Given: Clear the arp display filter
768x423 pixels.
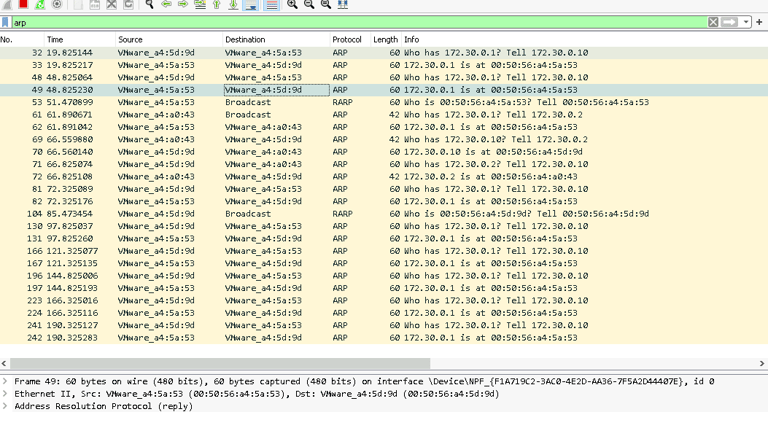Looking at the screenshot, I should point(713,22).
